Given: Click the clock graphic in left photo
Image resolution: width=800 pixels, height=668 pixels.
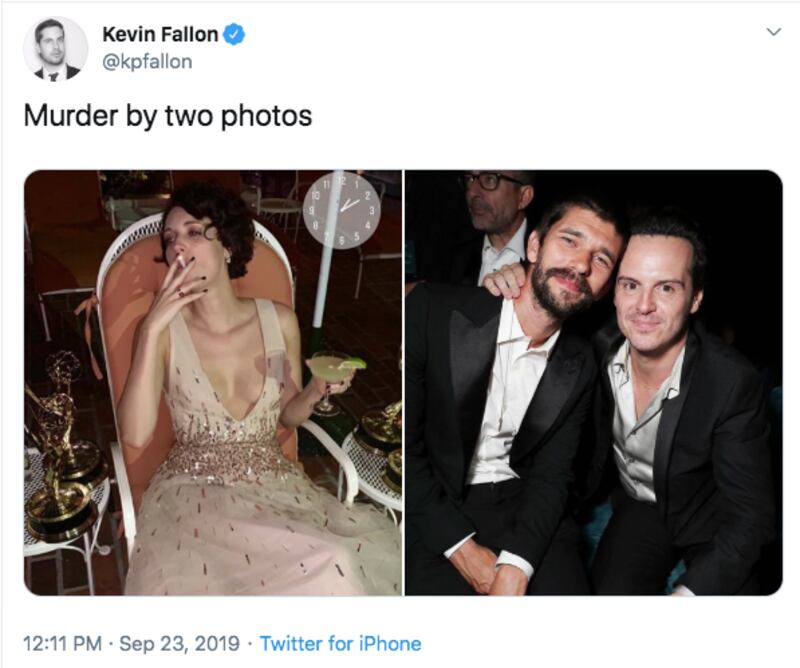Looking at the screenshot, I should (x=341, y=208).
